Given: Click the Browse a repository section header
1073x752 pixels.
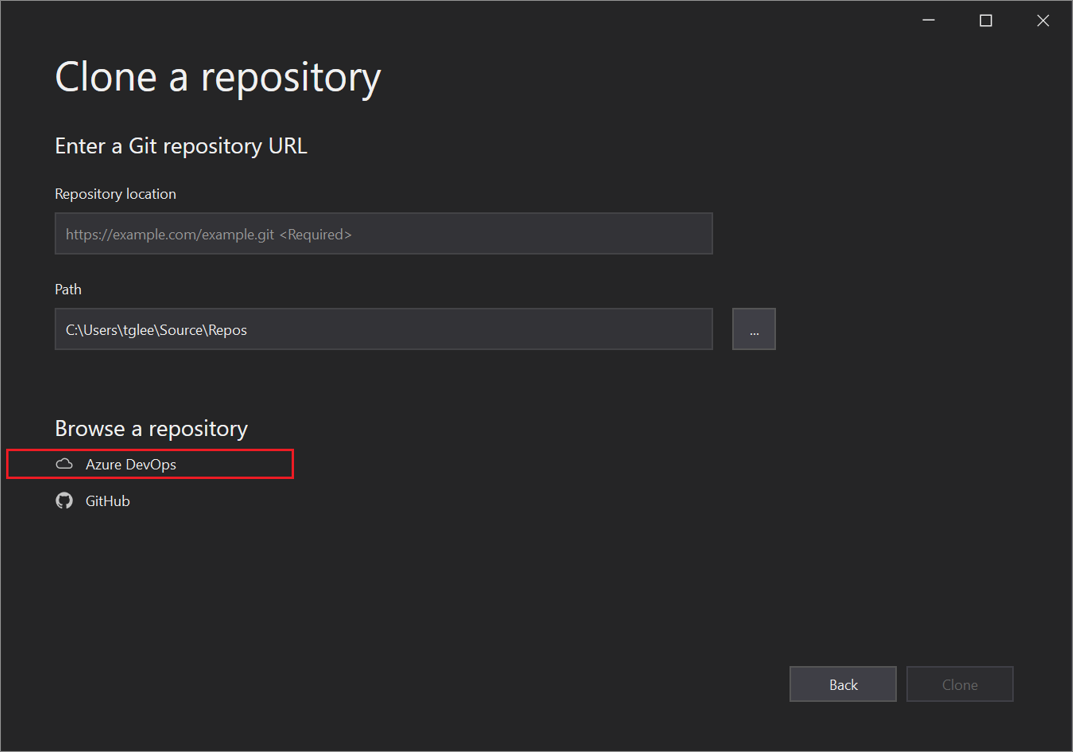Looking at the screenshot, I should click(151, 428).
